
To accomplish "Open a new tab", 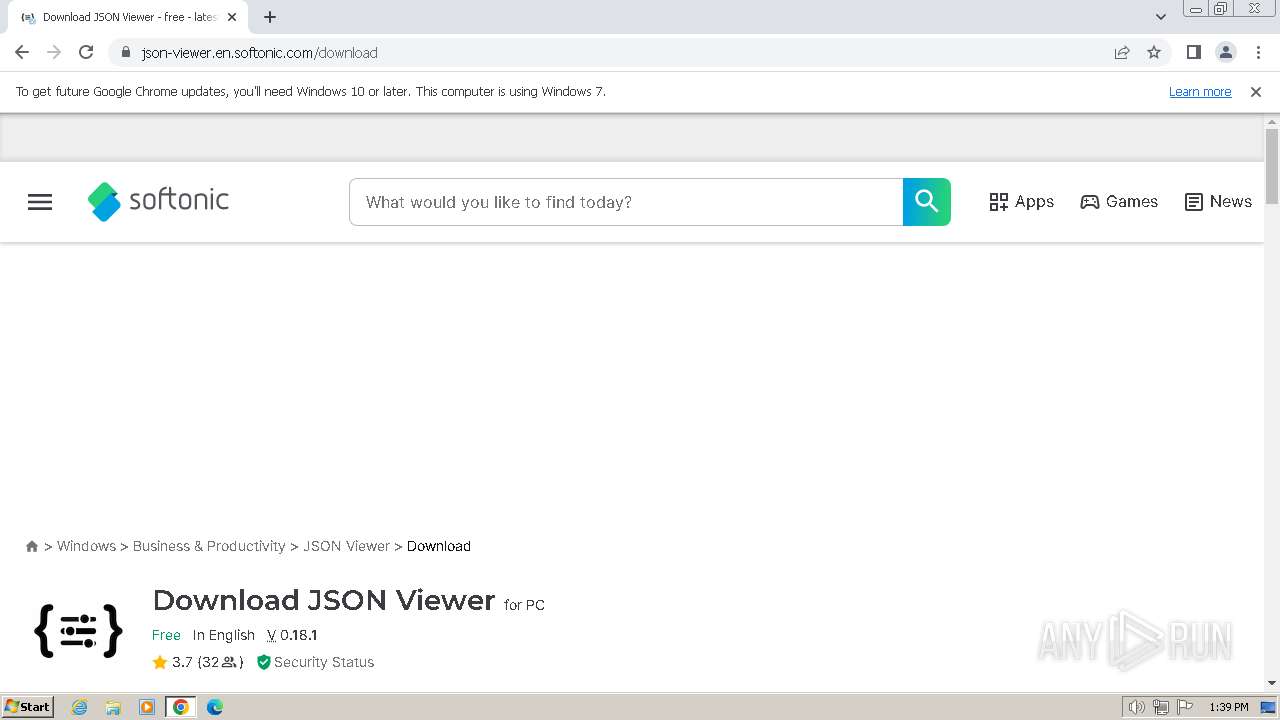I will coord(270,17).
